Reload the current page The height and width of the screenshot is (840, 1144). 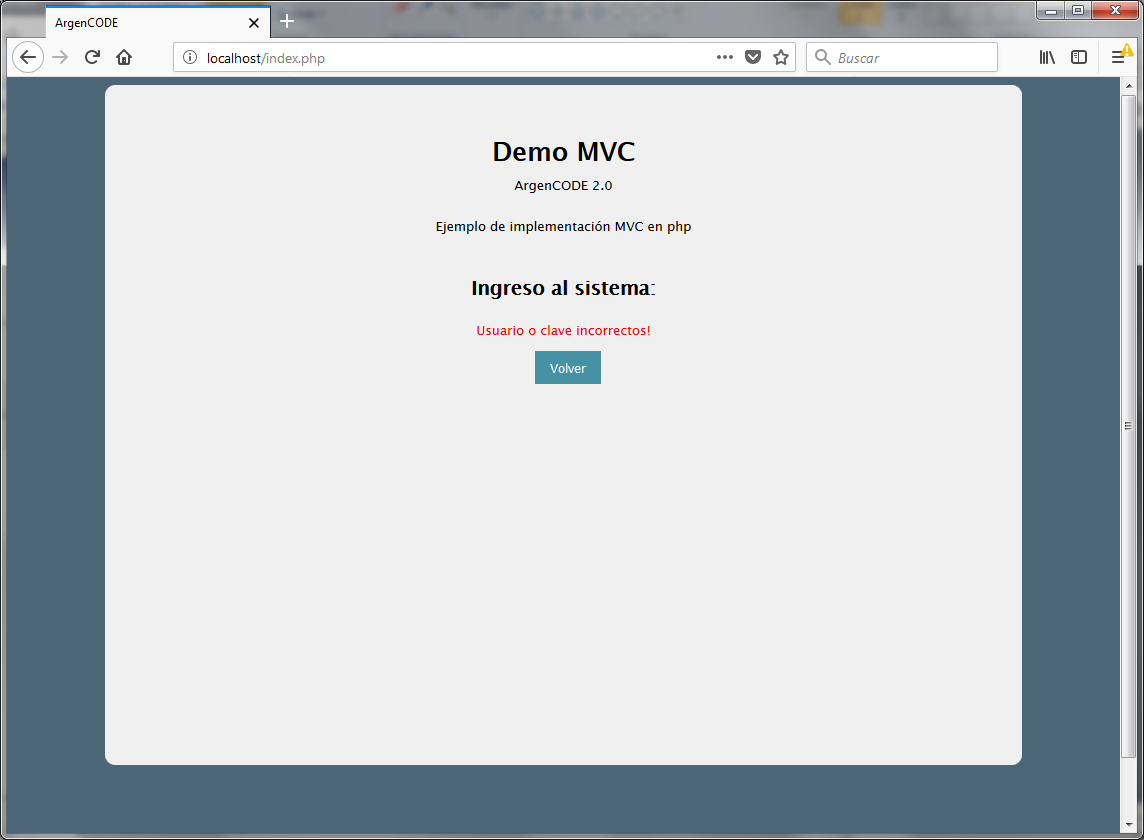pyautogui.click(x=91, y=57)
